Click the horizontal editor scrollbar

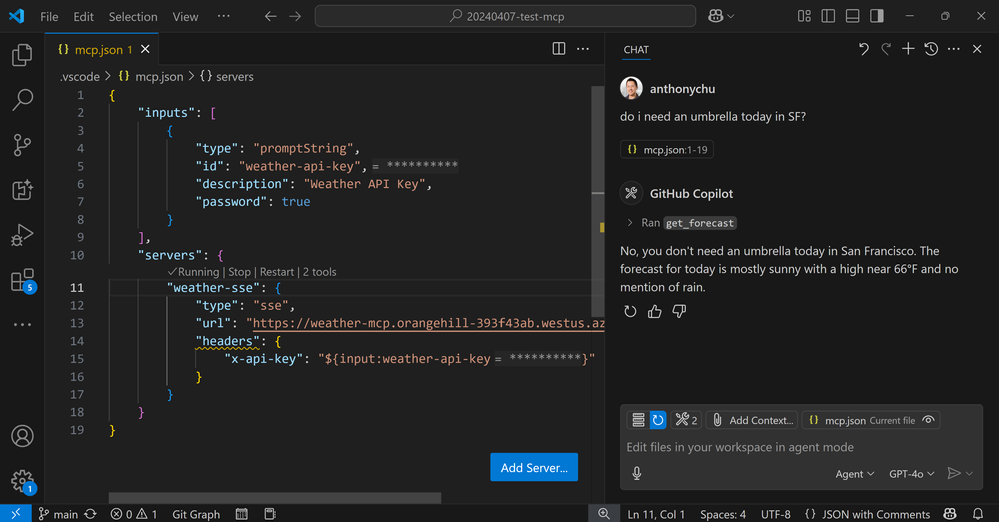(x=275, y=497)
